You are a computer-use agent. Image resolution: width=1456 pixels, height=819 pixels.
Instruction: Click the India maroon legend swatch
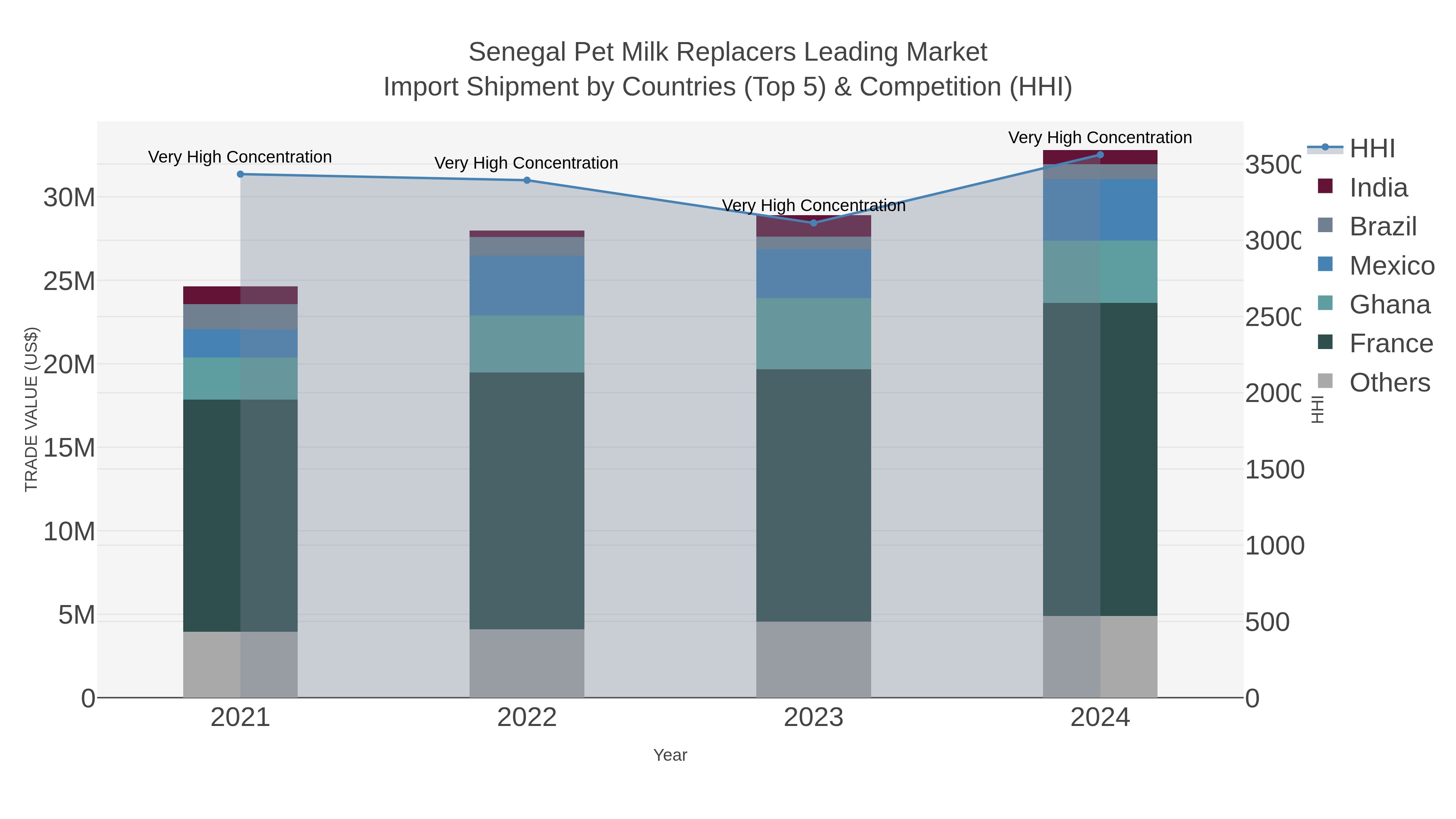(x=1325, y=186)
